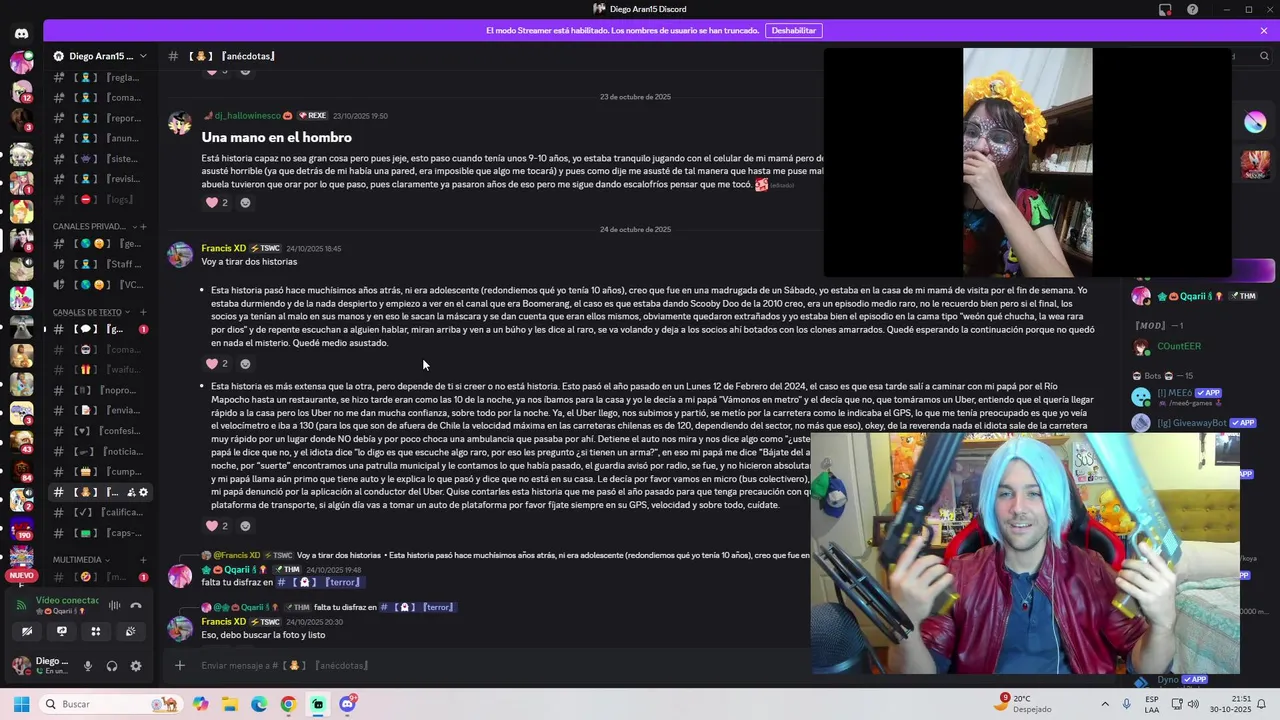Create invite for the anécdotas channel

tap(129, 492)
